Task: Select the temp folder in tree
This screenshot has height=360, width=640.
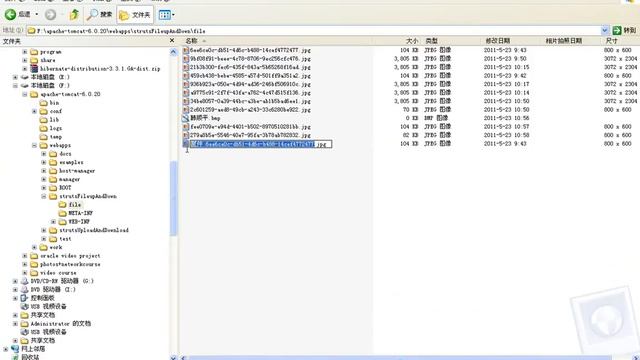Action: click(51, 137)
